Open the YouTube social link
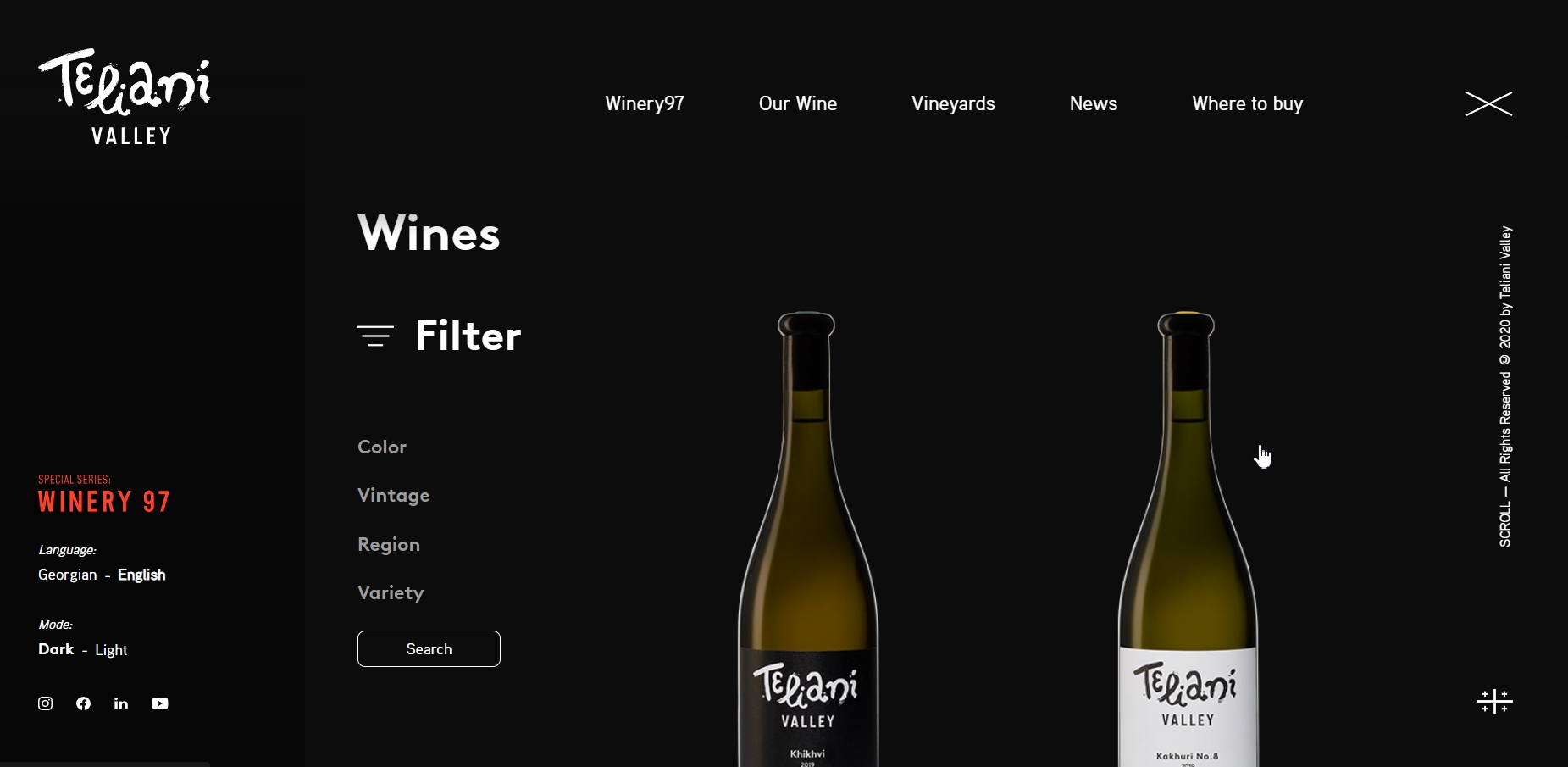 [x=160, y=703]
